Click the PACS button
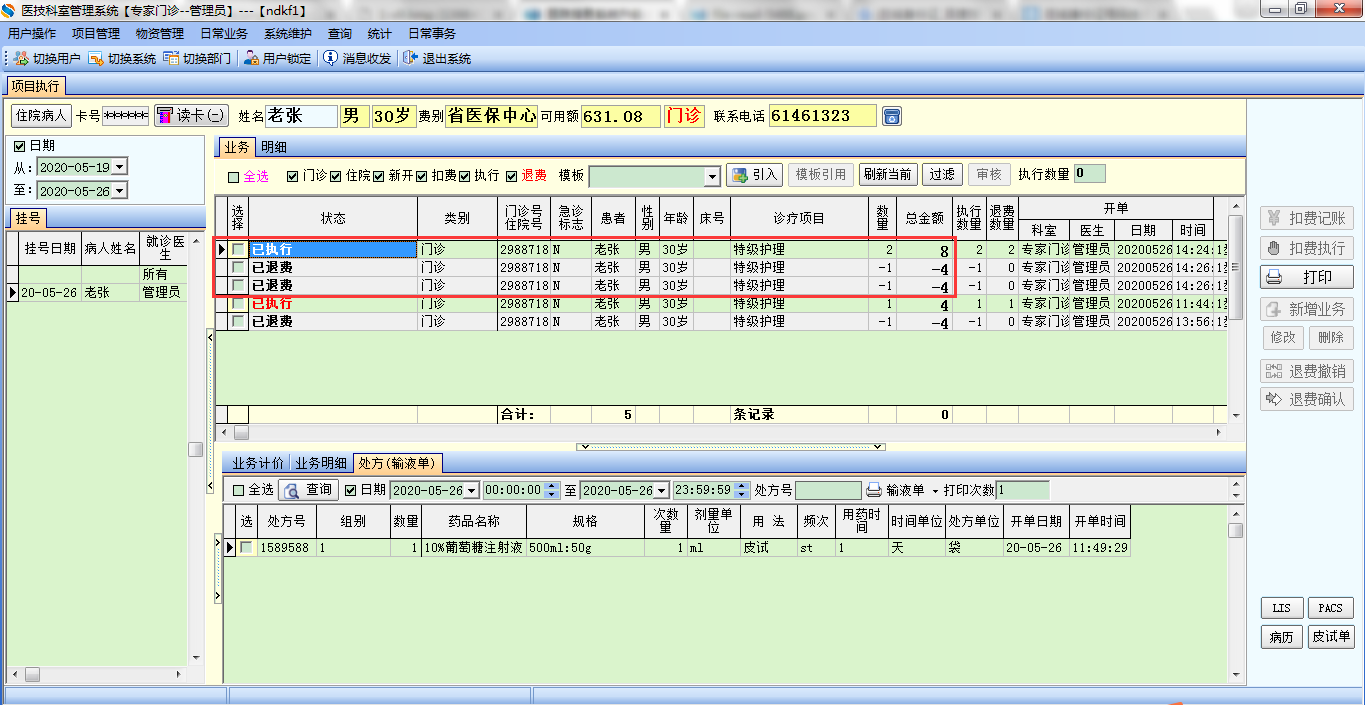This screenshot has width=1365, height=705. pyautogui.click(x=1330, y=608)
